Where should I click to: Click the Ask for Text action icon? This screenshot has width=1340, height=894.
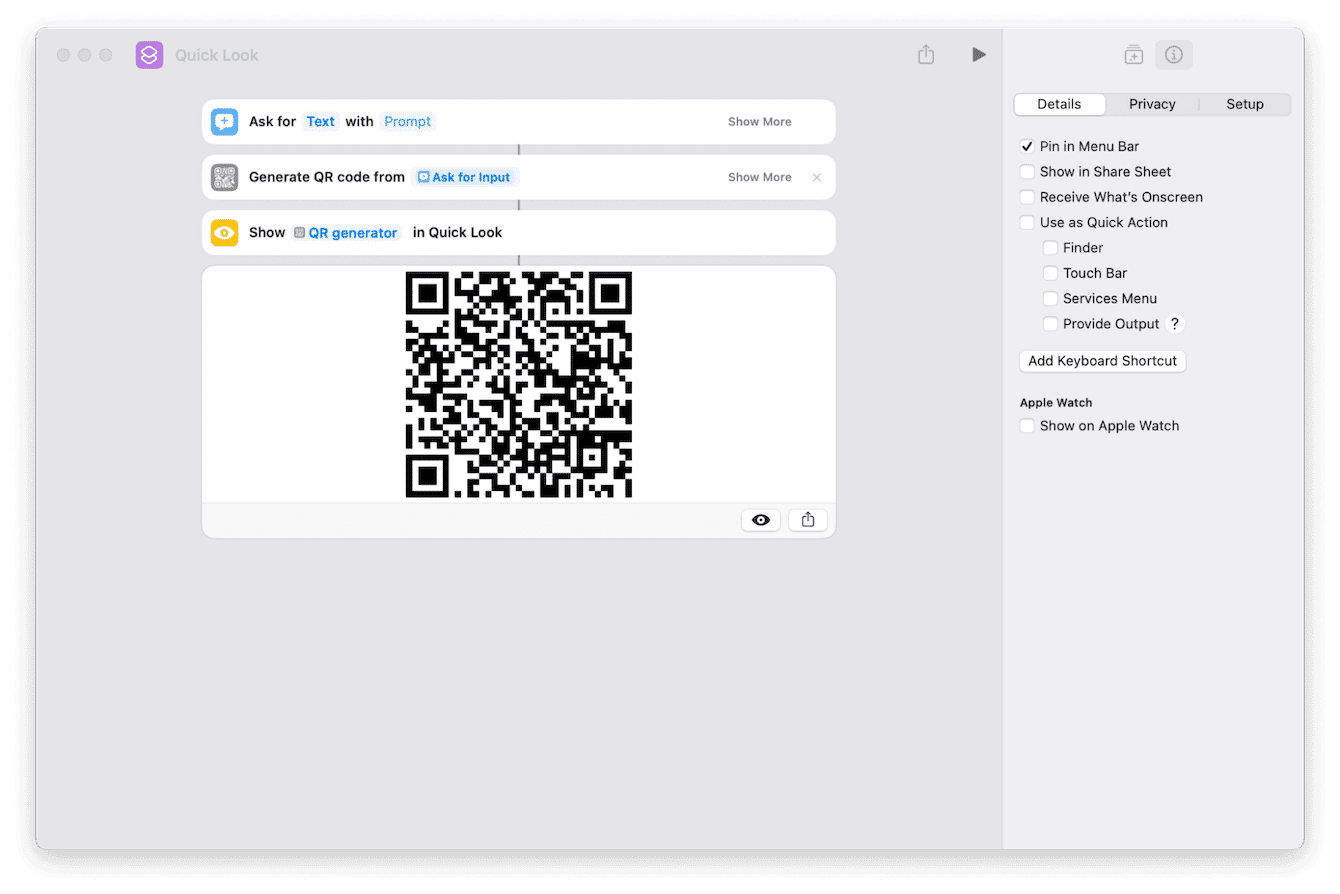pos(224,122)
